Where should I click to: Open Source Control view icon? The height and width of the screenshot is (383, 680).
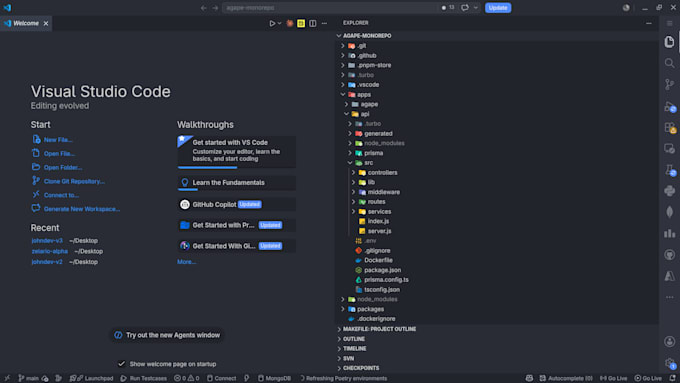click(x=669, y=85)
